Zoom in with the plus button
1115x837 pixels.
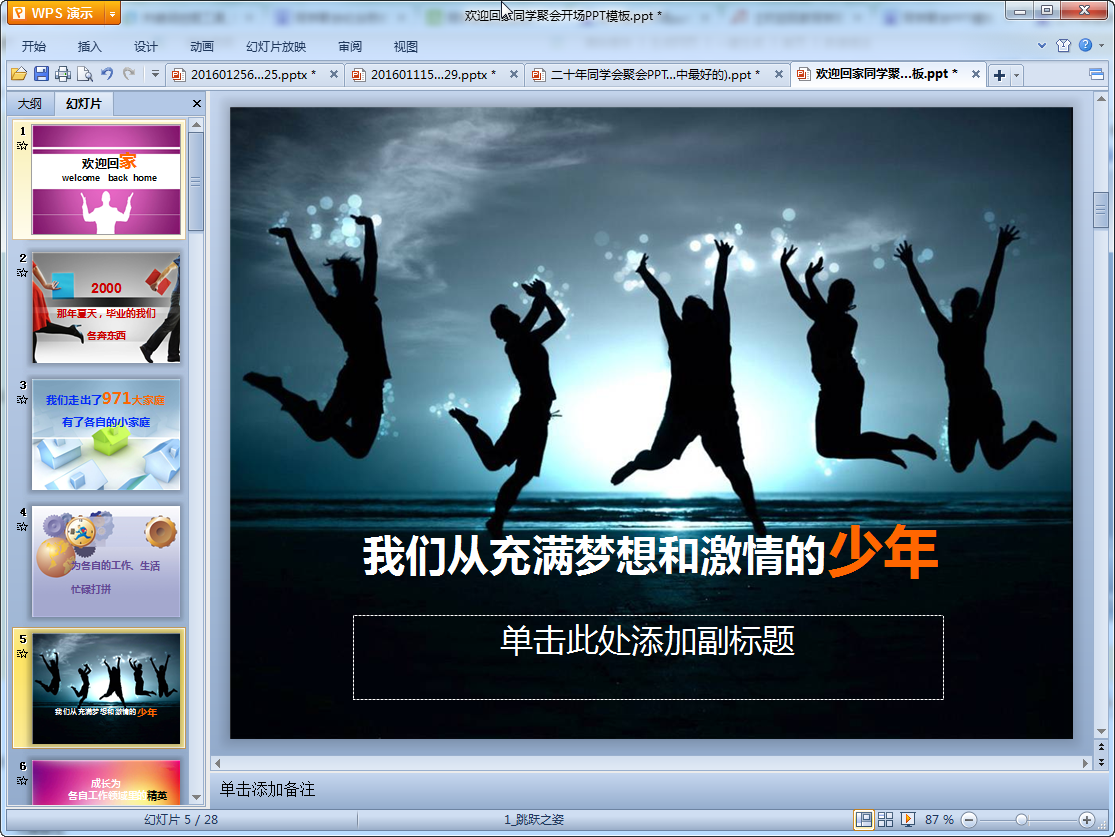click(x=1087, y=820)
